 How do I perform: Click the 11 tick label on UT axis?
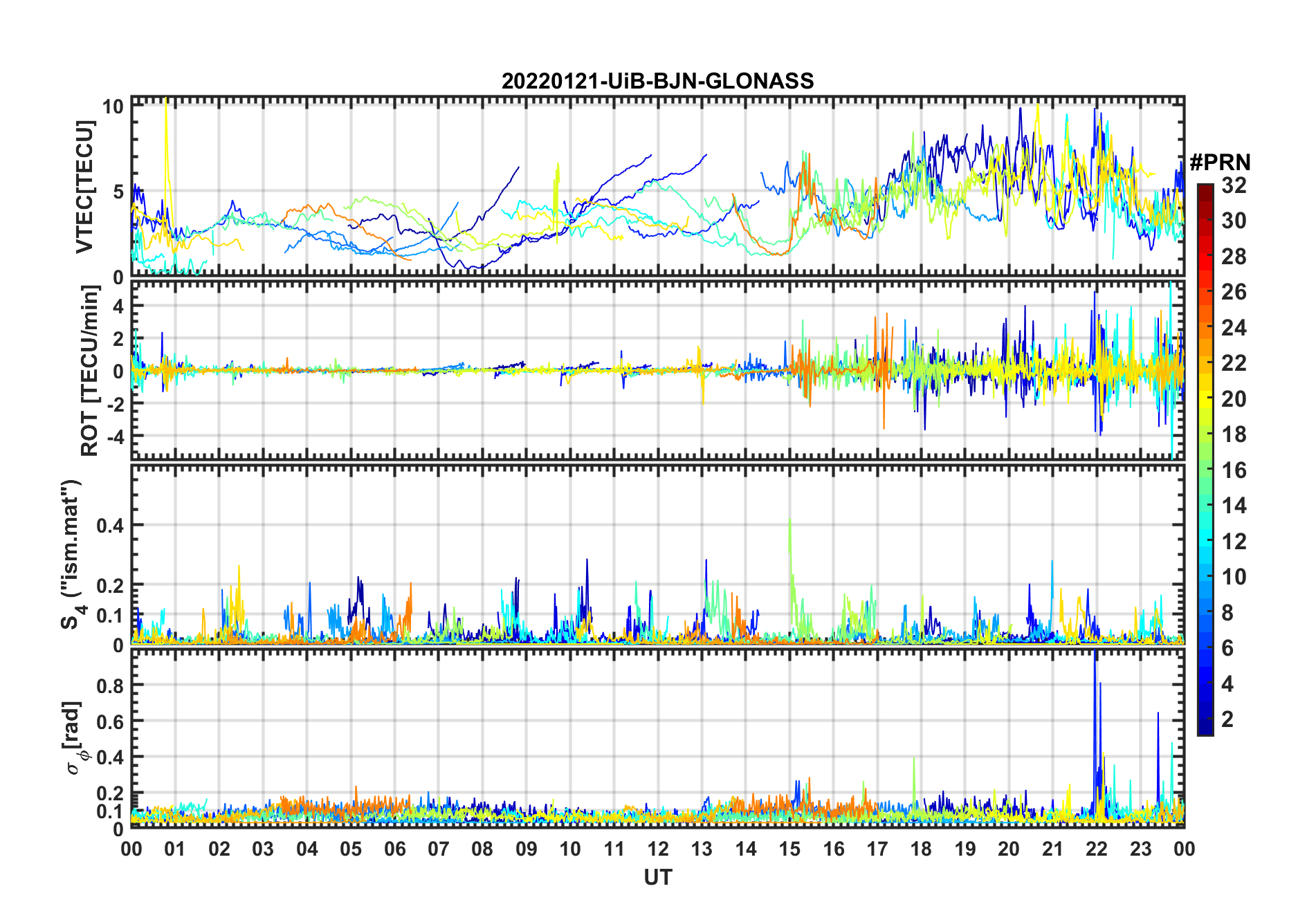(614, 849)
